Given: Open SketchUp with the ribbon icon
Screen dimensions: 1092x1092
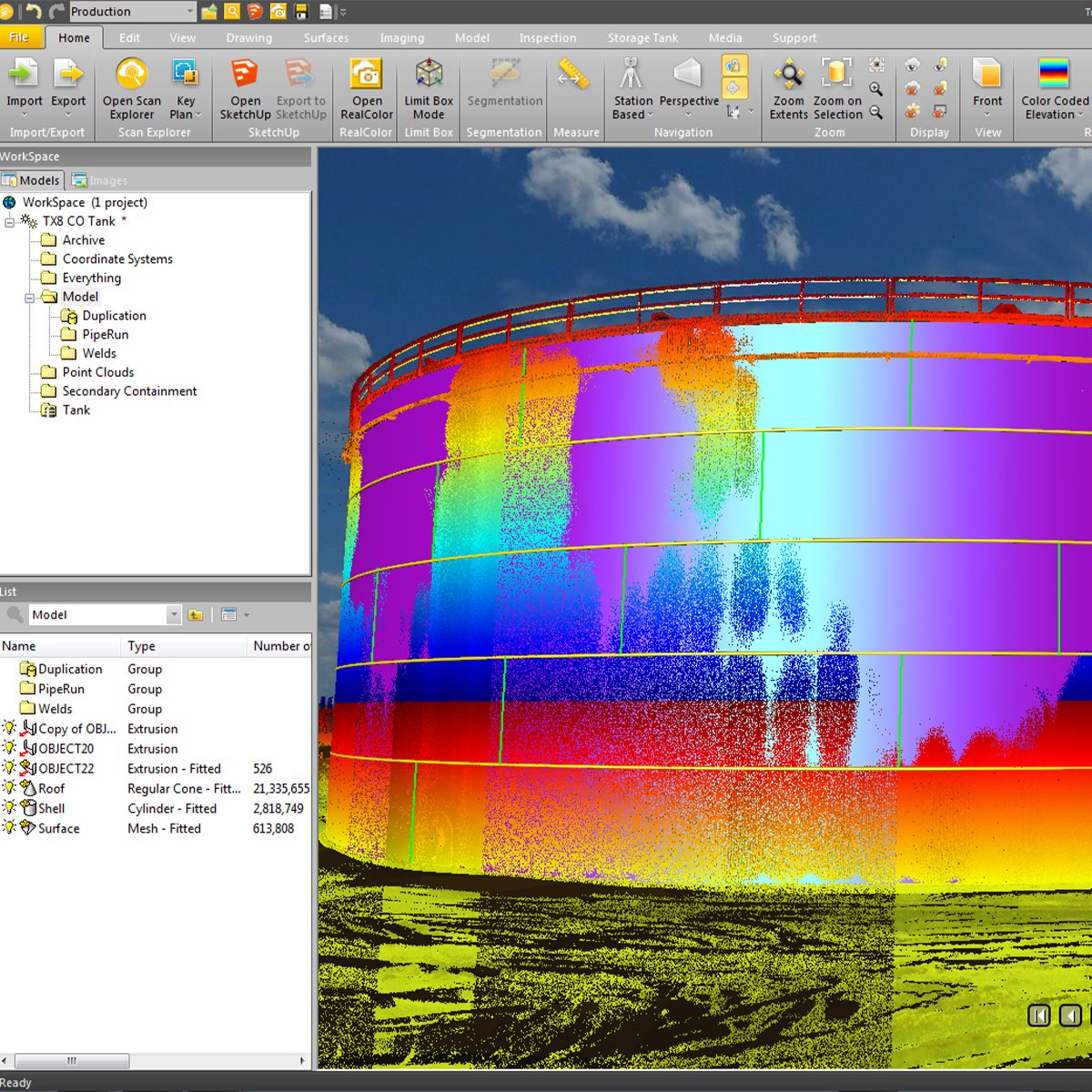Looking at the screenshot, I should point(245,75).
